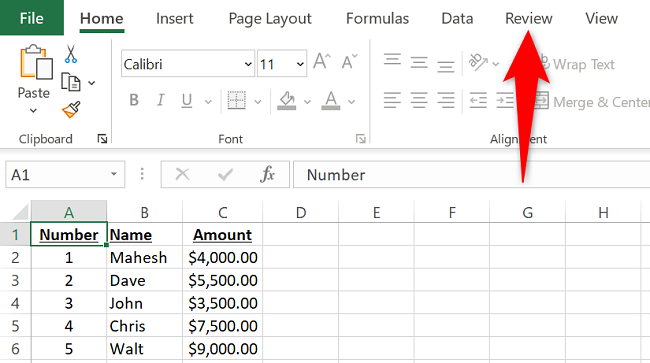Decrease indent in cell

point(478,100)
